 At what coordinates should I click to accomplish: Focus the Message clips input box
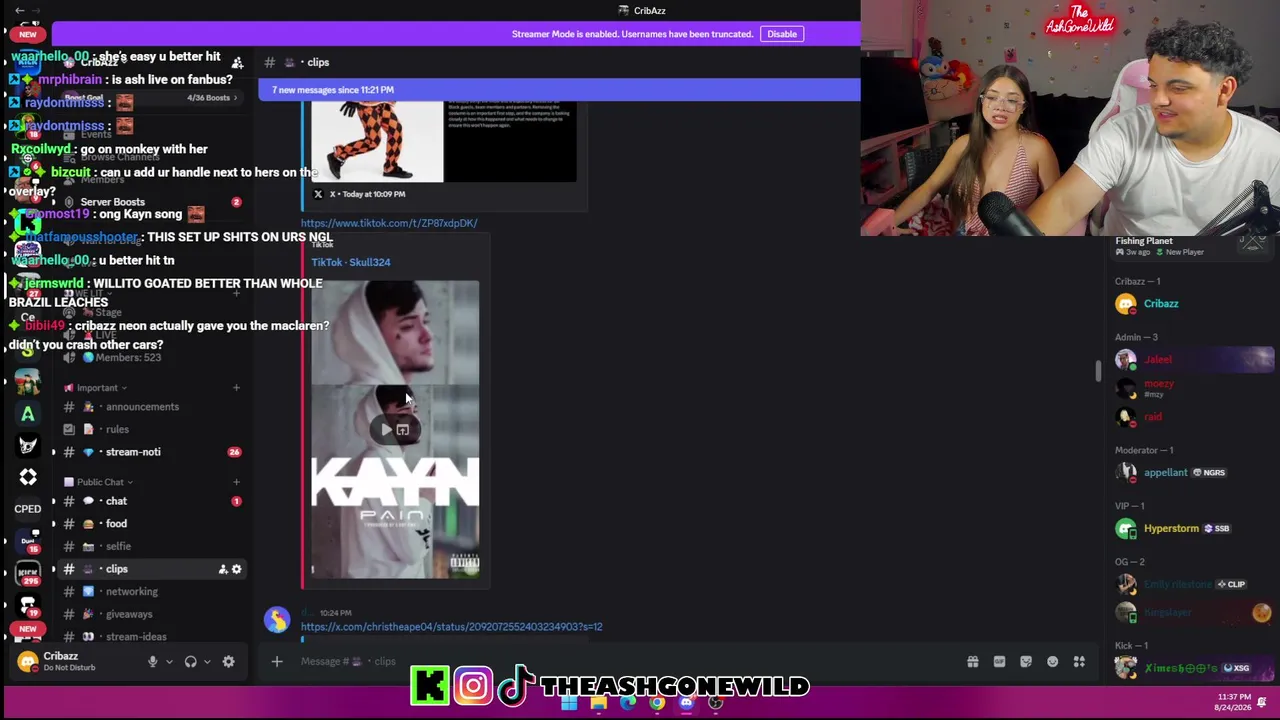620,661
